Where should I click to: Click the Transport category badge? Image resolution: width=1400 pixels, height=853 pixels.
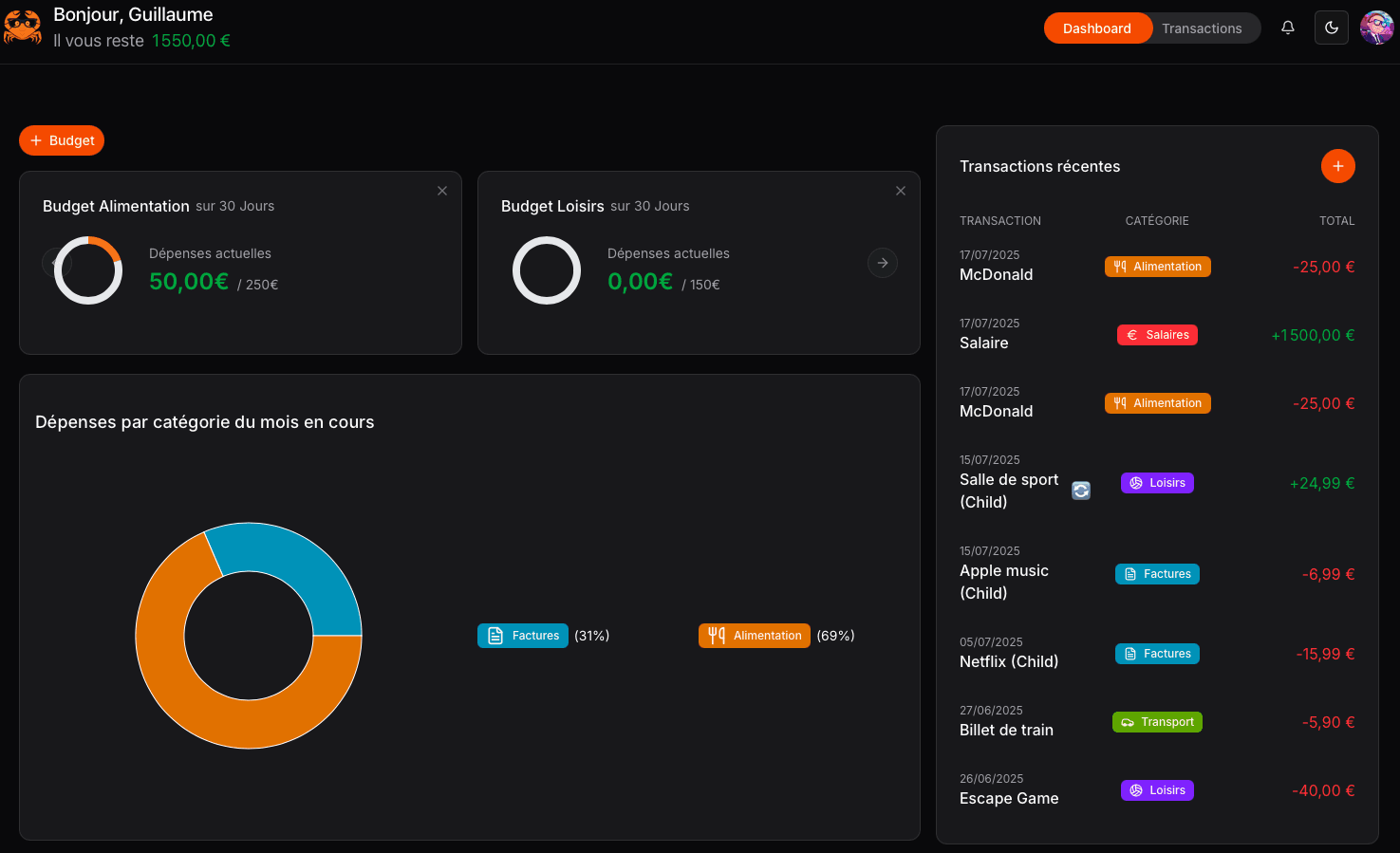click(x=1157, y=722)
